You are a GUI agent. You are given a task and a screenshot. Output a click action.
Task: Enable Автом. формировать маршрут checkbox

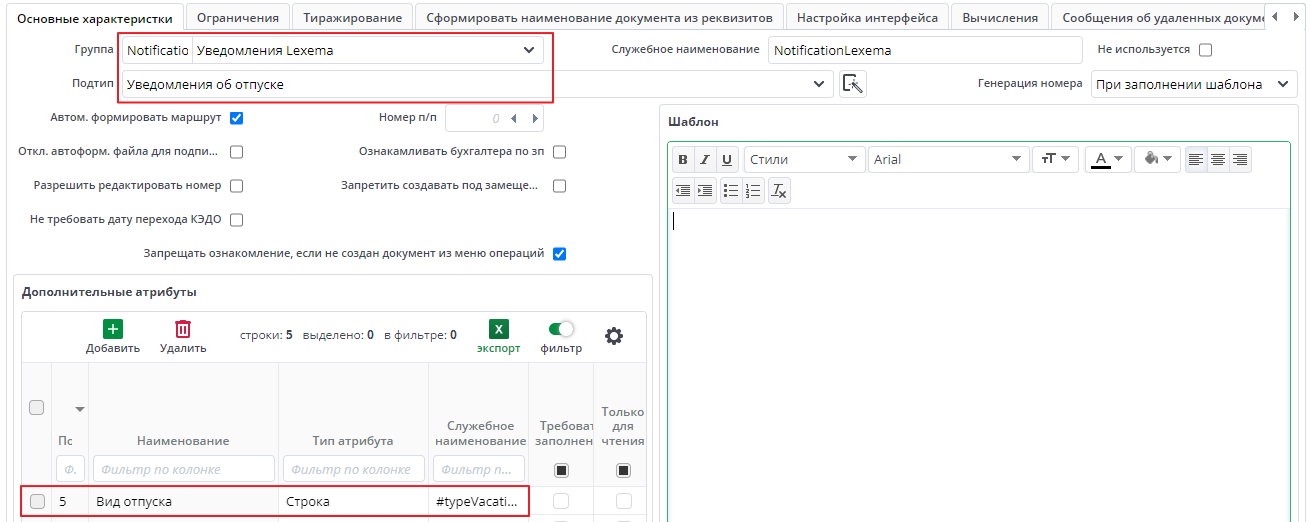(237, 118)
